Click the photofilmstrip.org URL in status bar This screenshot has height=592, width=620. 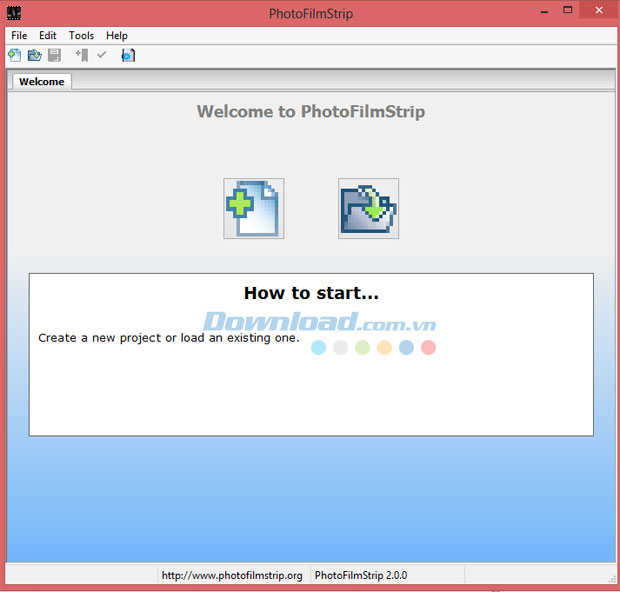pos(232,576)
